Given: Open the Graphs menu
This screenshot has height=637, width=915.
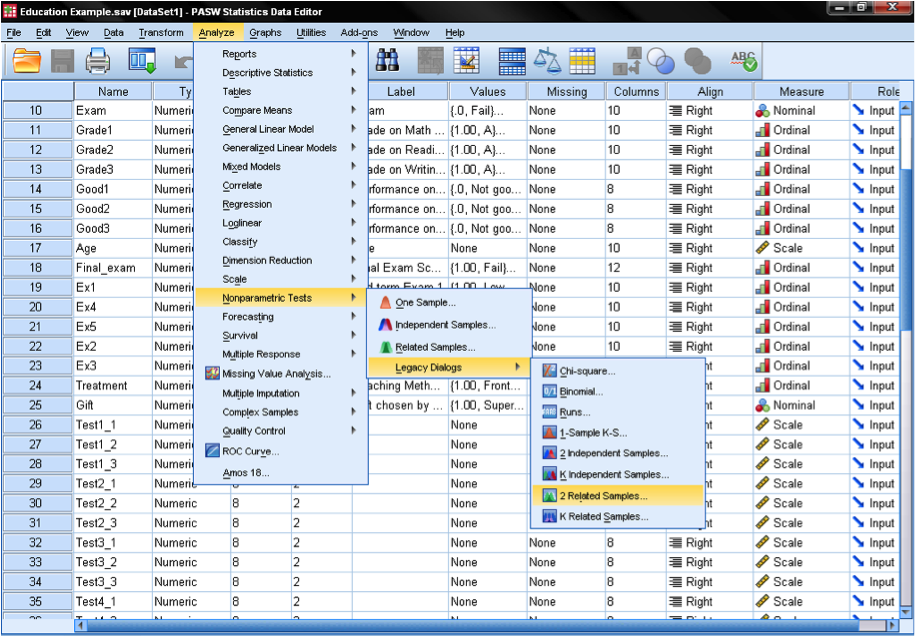Looking at the screenshot, I should click(x=265, y=32).
